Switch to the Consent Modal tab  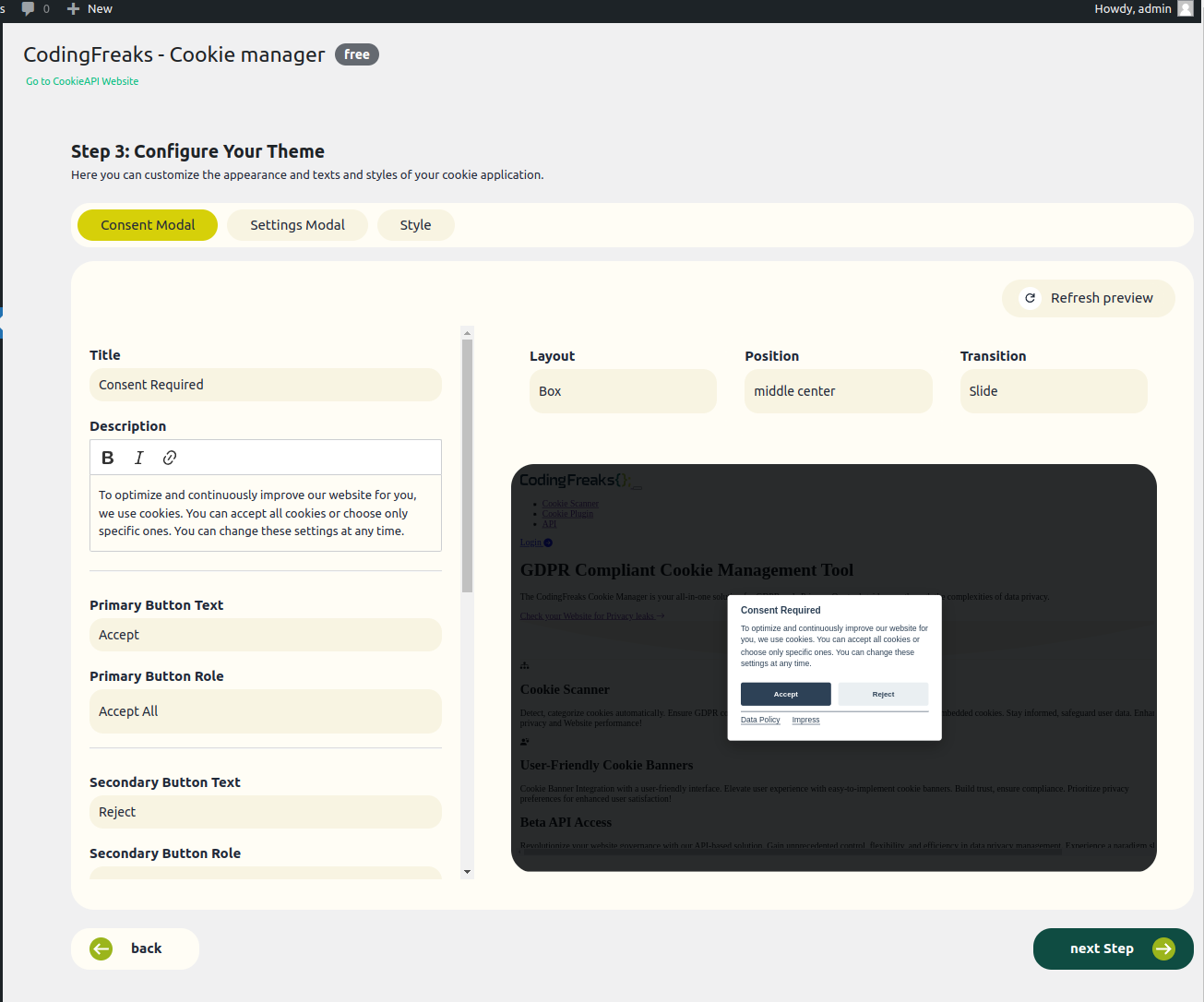(148, 225)
